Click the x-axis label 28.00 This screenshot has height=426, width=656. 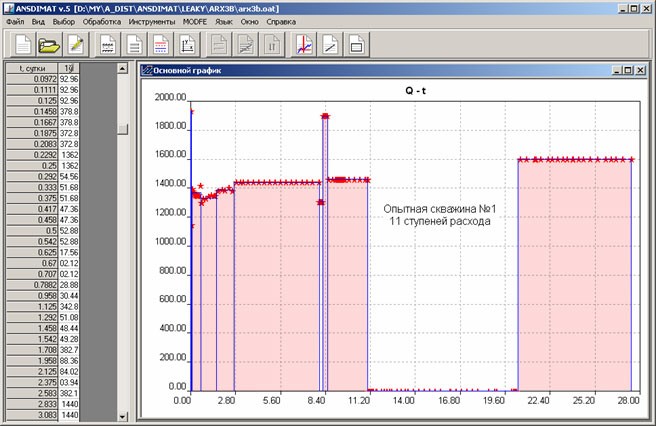click(628, 400)
